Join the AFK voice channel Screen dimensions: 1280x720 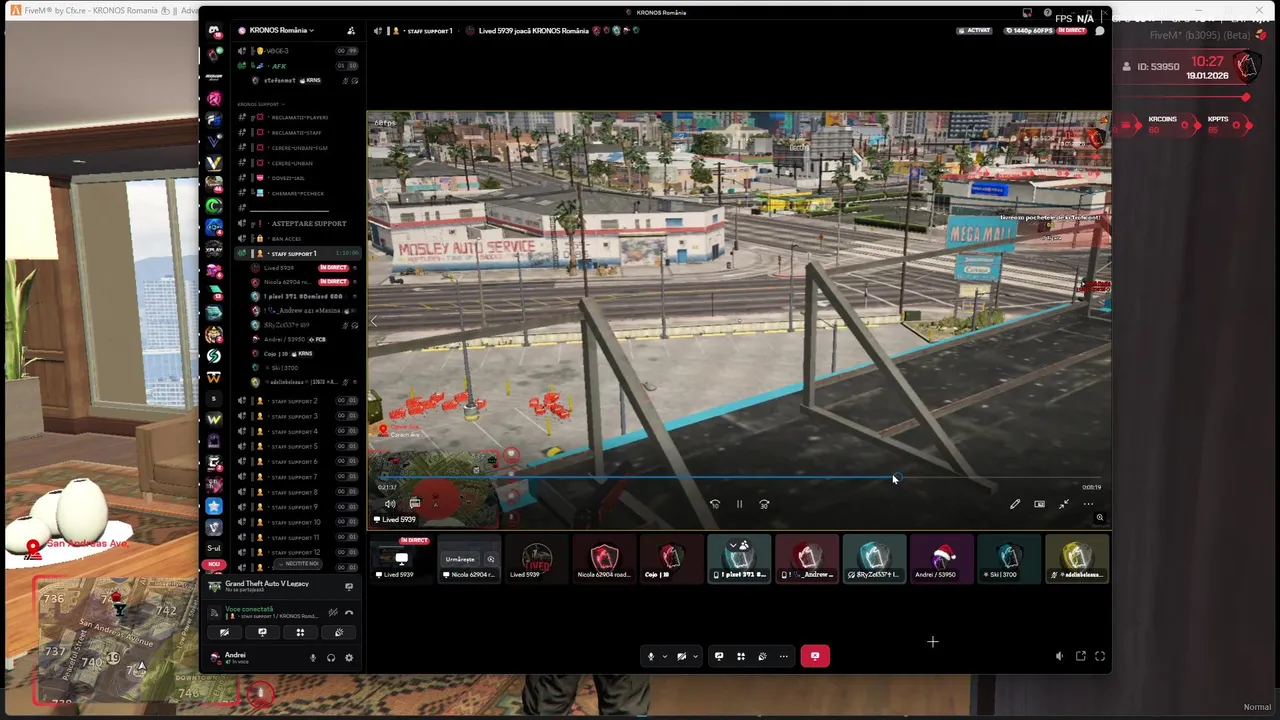coord(297,66)
